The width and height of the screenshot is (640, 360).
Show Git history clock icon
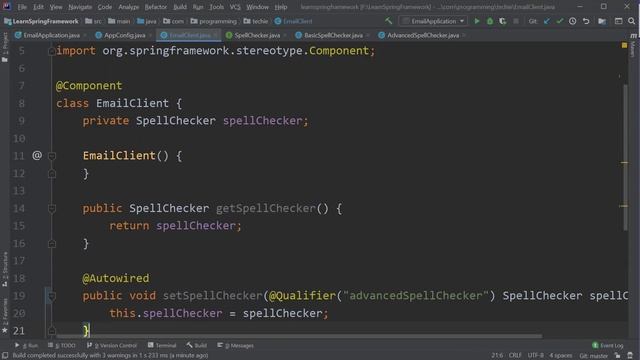pyautogui.click(x=573, y=21)
